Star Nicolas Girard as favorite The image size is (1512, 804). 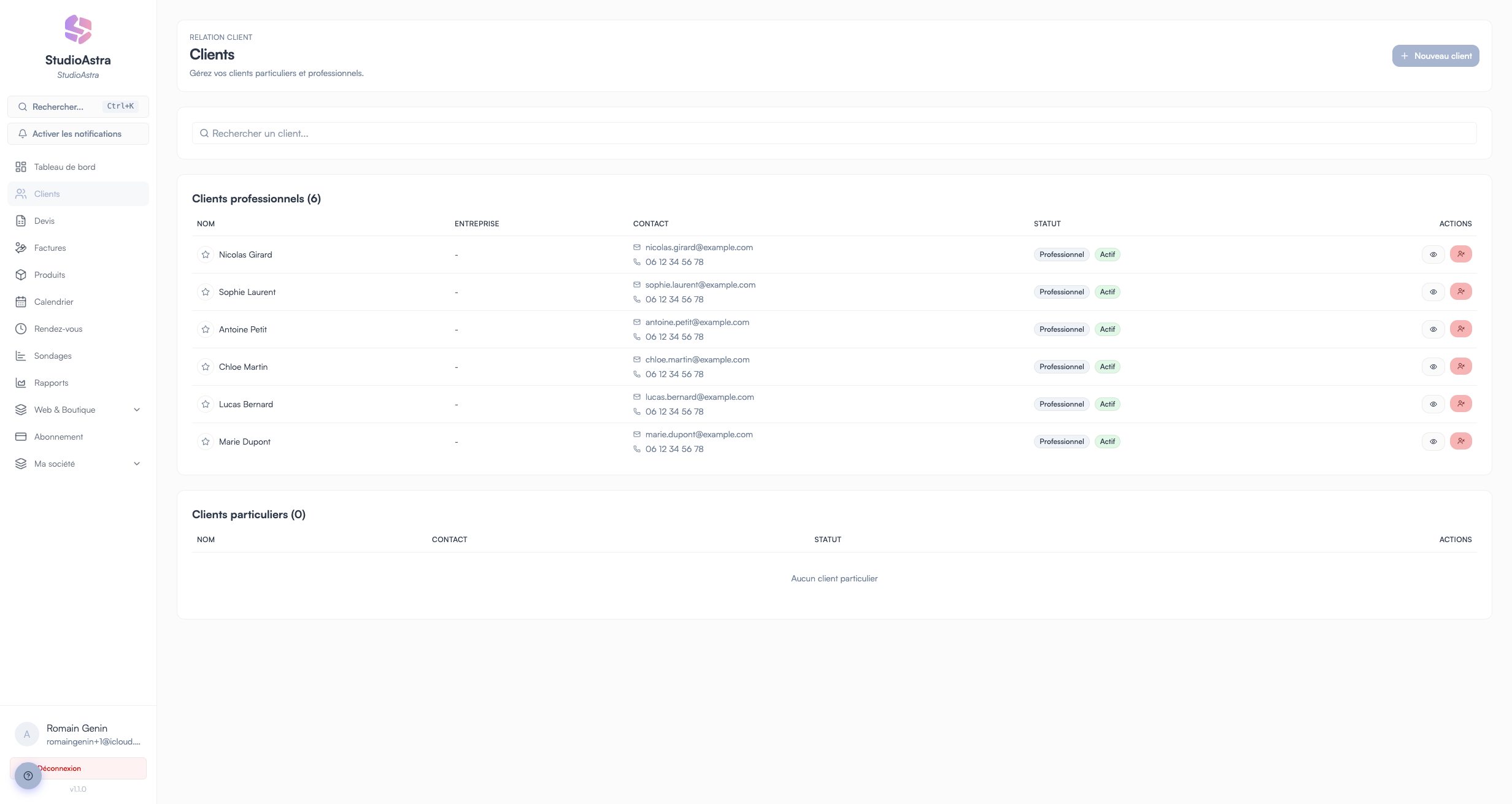coord(206,254)
